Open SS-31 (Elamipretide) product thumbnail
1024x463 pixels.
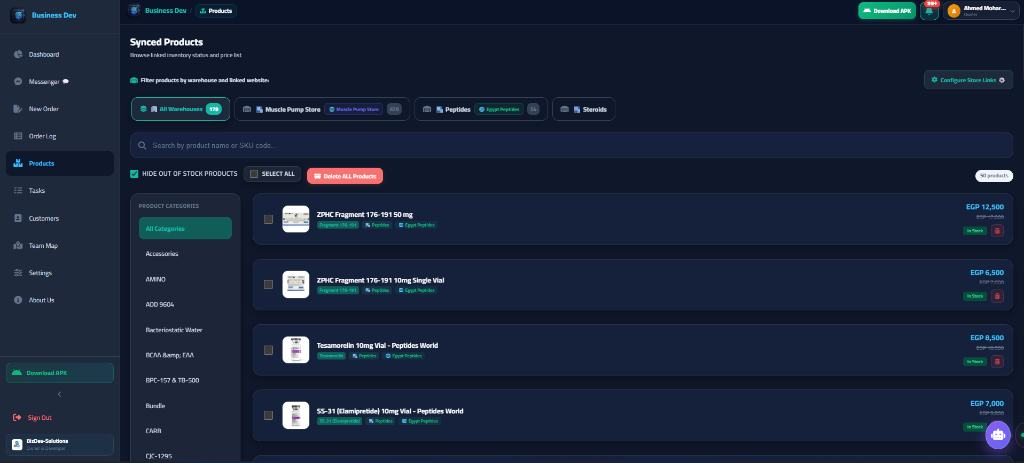point(296,415)
